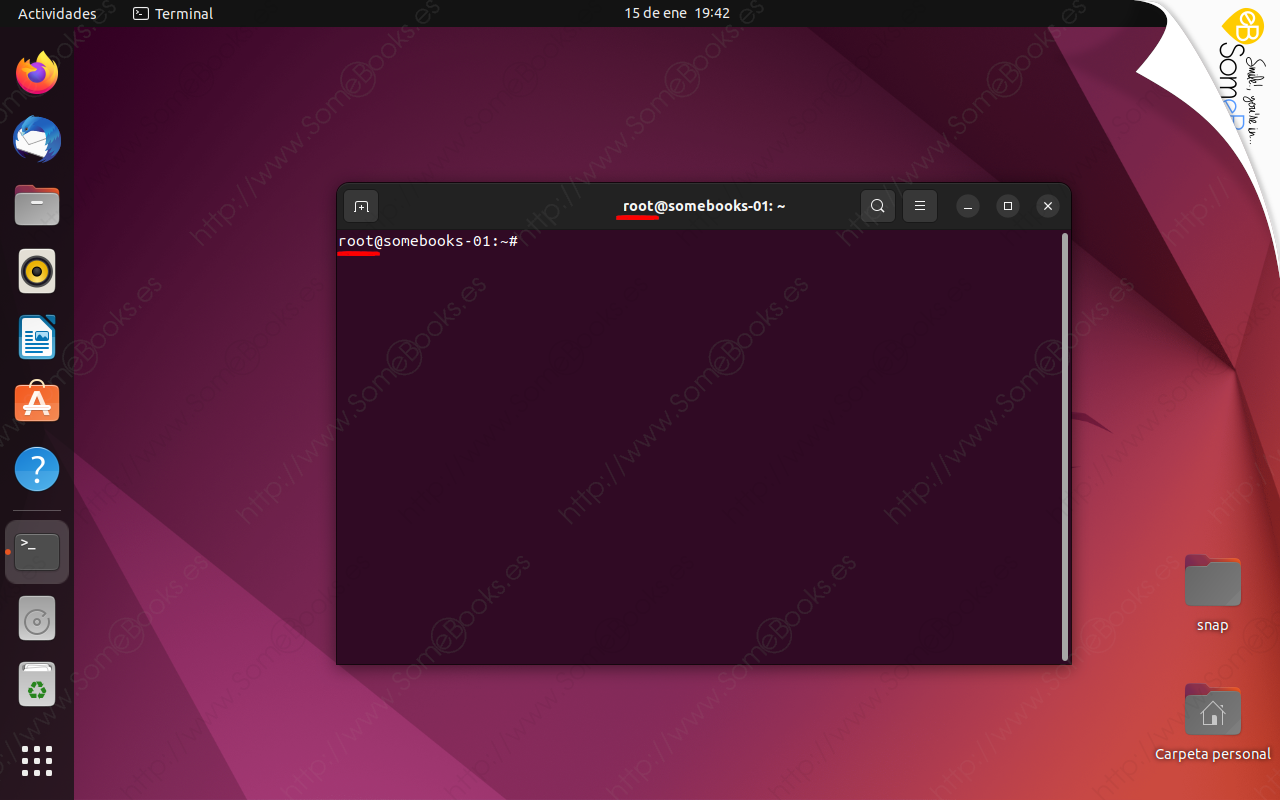1280x800 pixels.
Task: Open Carpeta personal on the desktop
Action: [x=1212, y=710]
